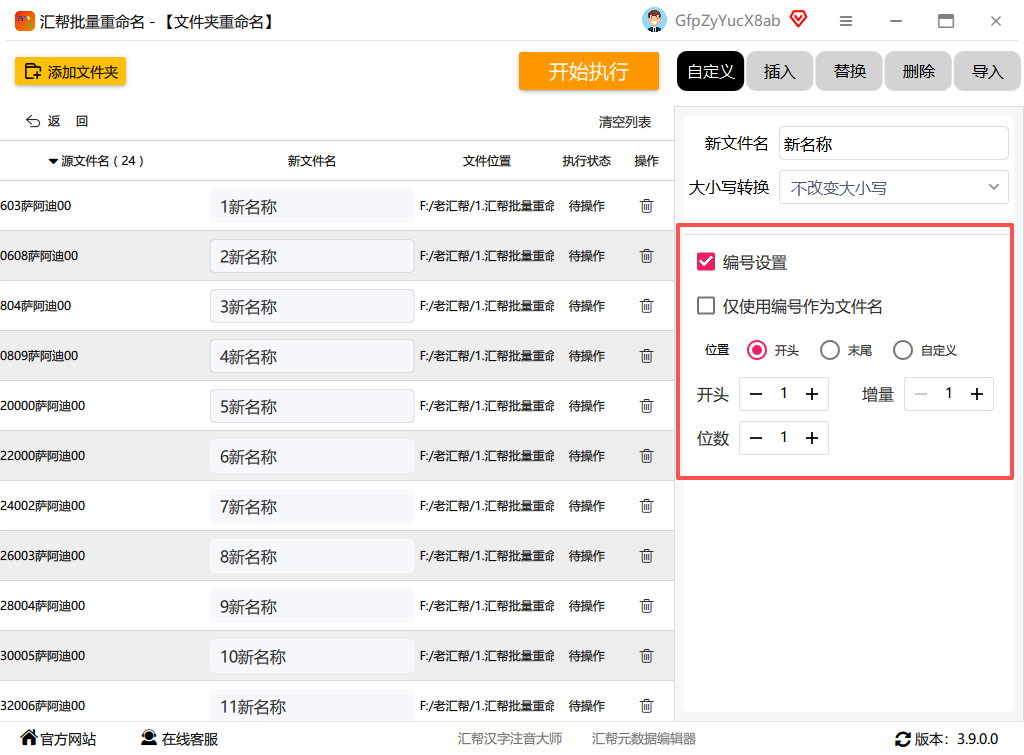
Task: Open the 大小写转换 dropdown
Action: pos(893,187)
